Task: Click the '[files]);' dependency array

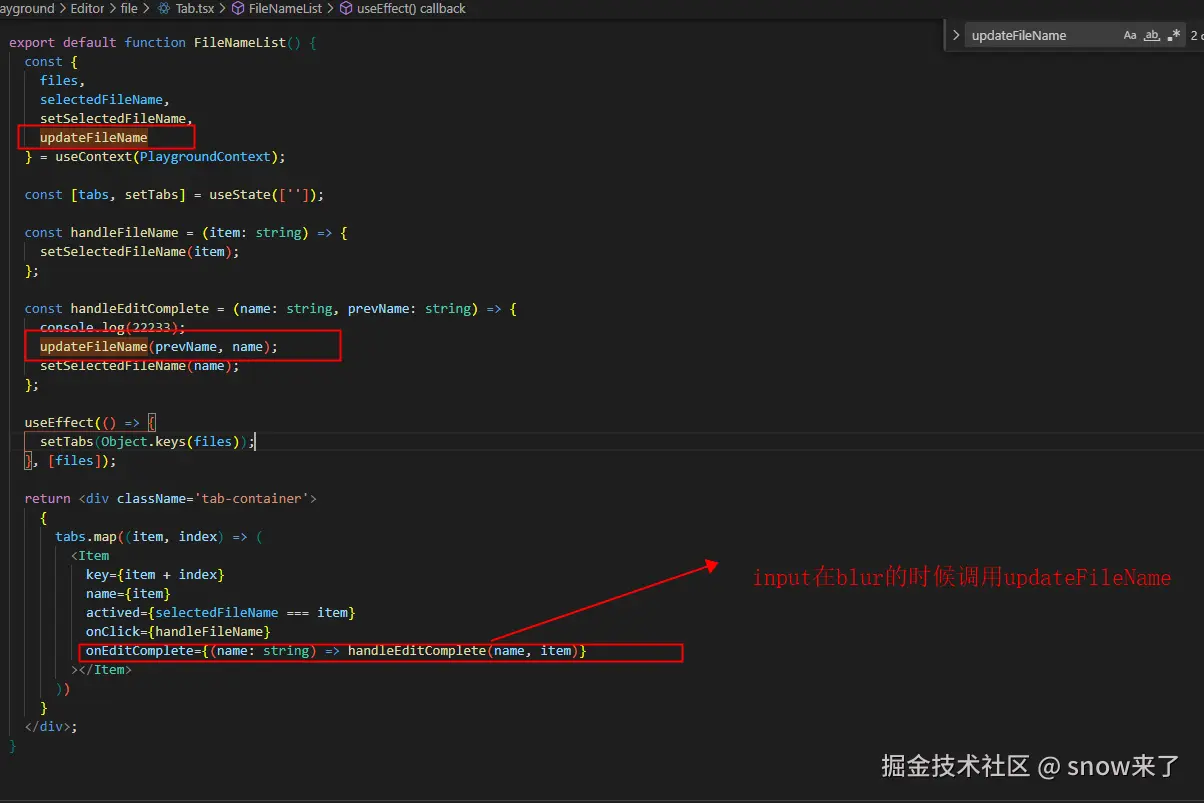Action: (82, 460)
